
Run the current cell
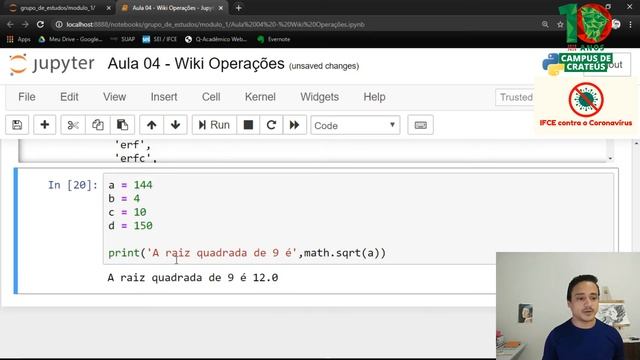click(x=214, y=125)
